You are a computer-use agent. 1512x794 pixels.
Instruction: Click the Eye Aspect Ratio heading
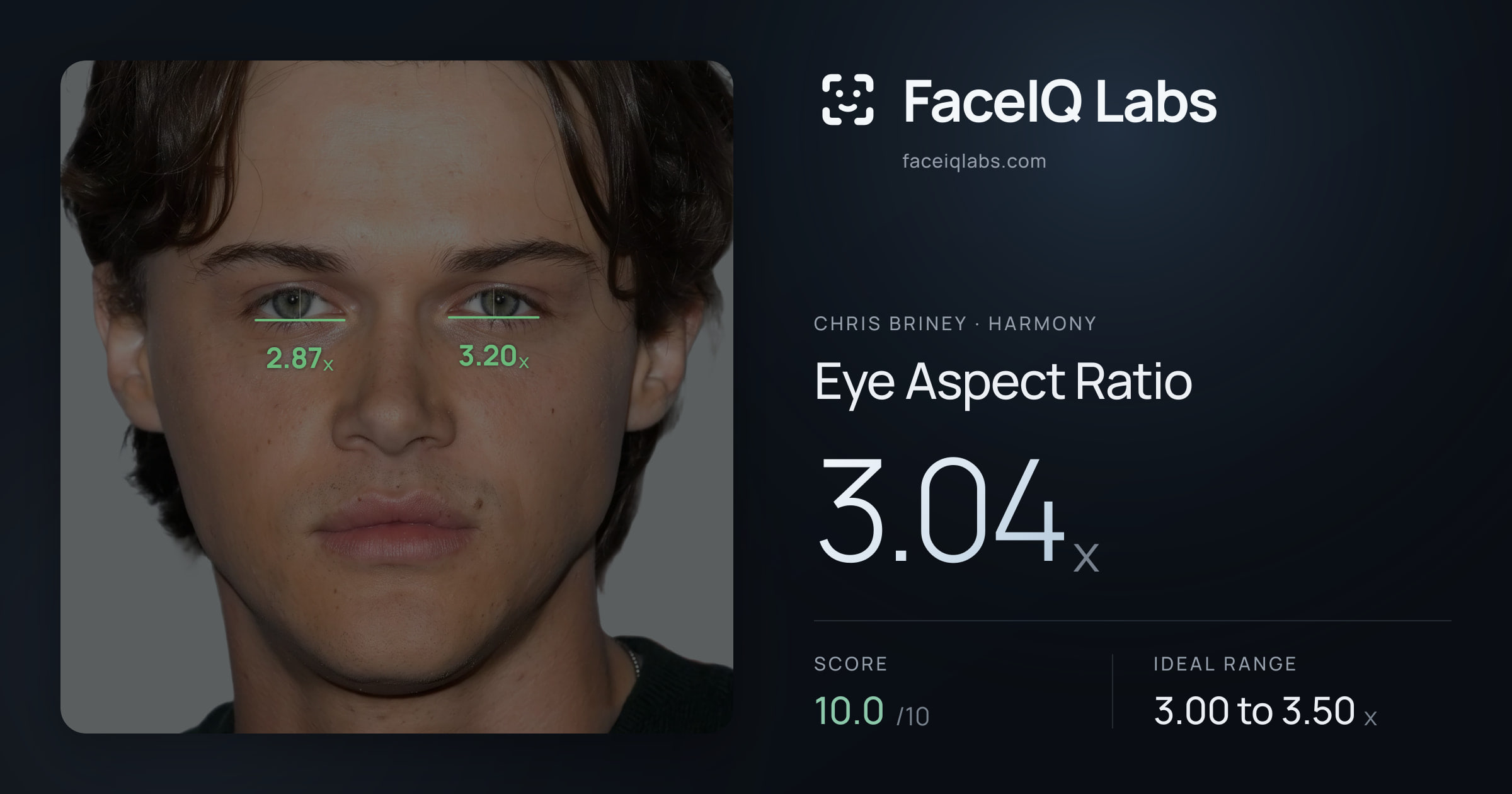coord(1003,382)
